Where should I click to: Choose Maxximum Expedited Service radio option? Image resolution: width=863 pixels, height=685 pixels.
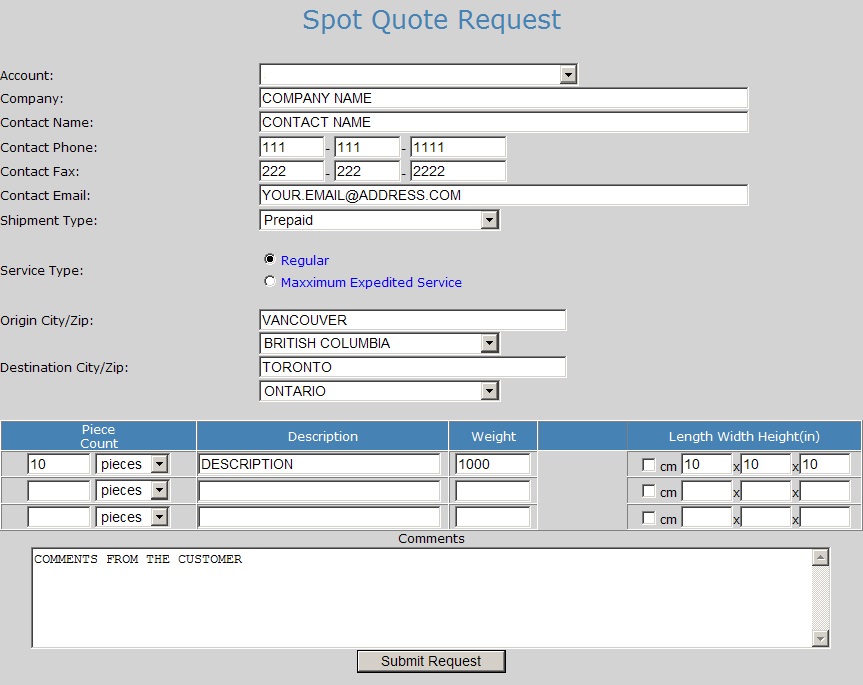pos(269,281)
